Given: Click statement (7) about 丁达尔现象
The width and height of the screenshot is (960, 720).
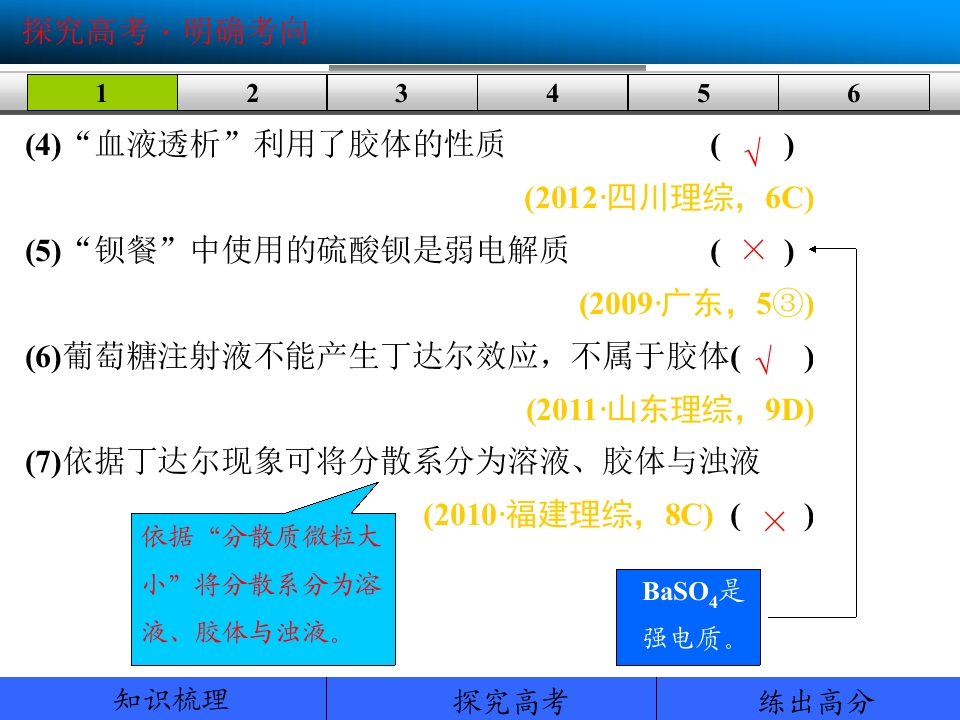Looking at the screenshot, I should [x=392, y=461].
